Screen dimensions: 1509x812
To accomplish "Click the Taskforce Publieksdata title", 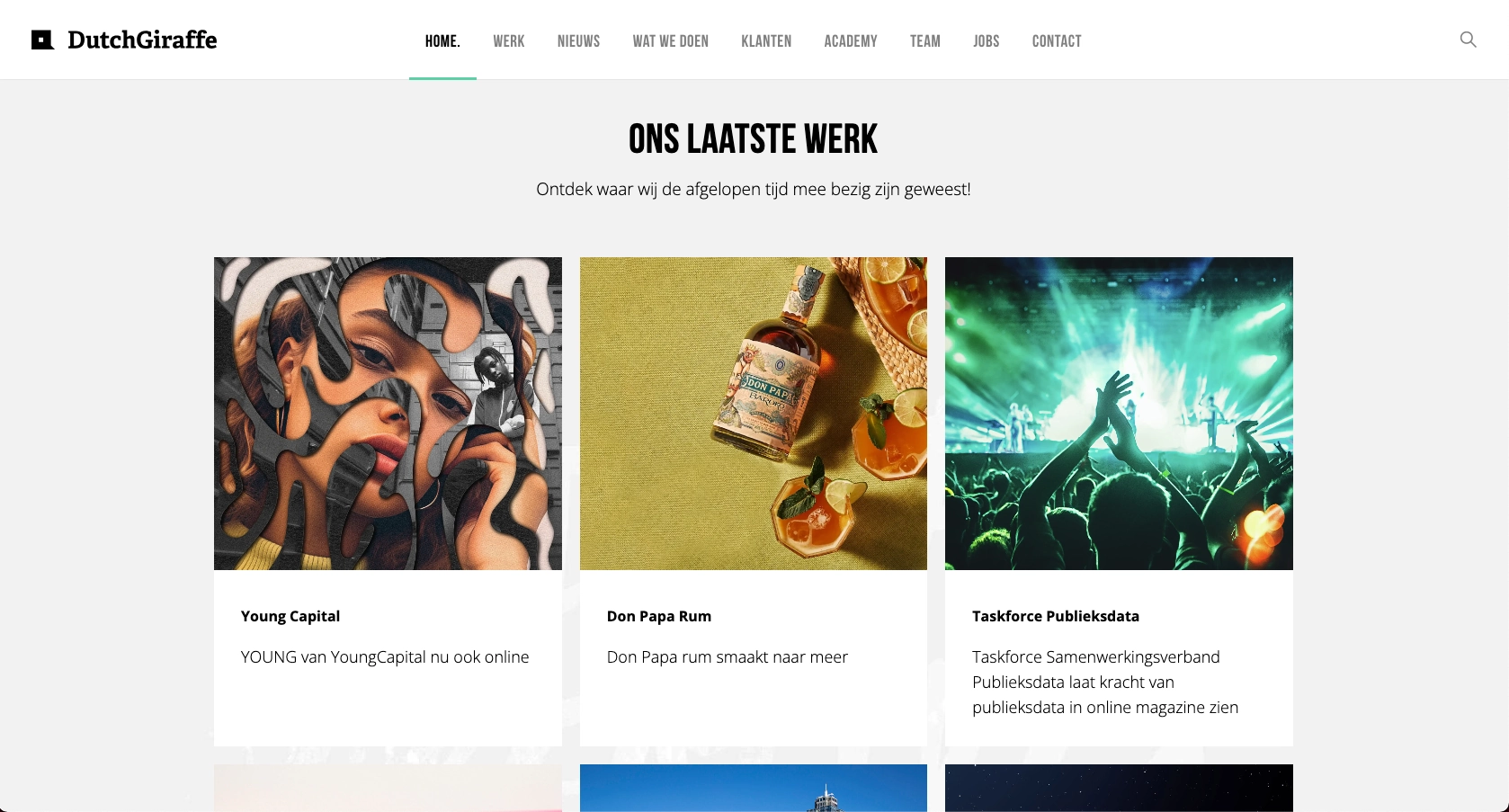I will (x=1056, y=616).
